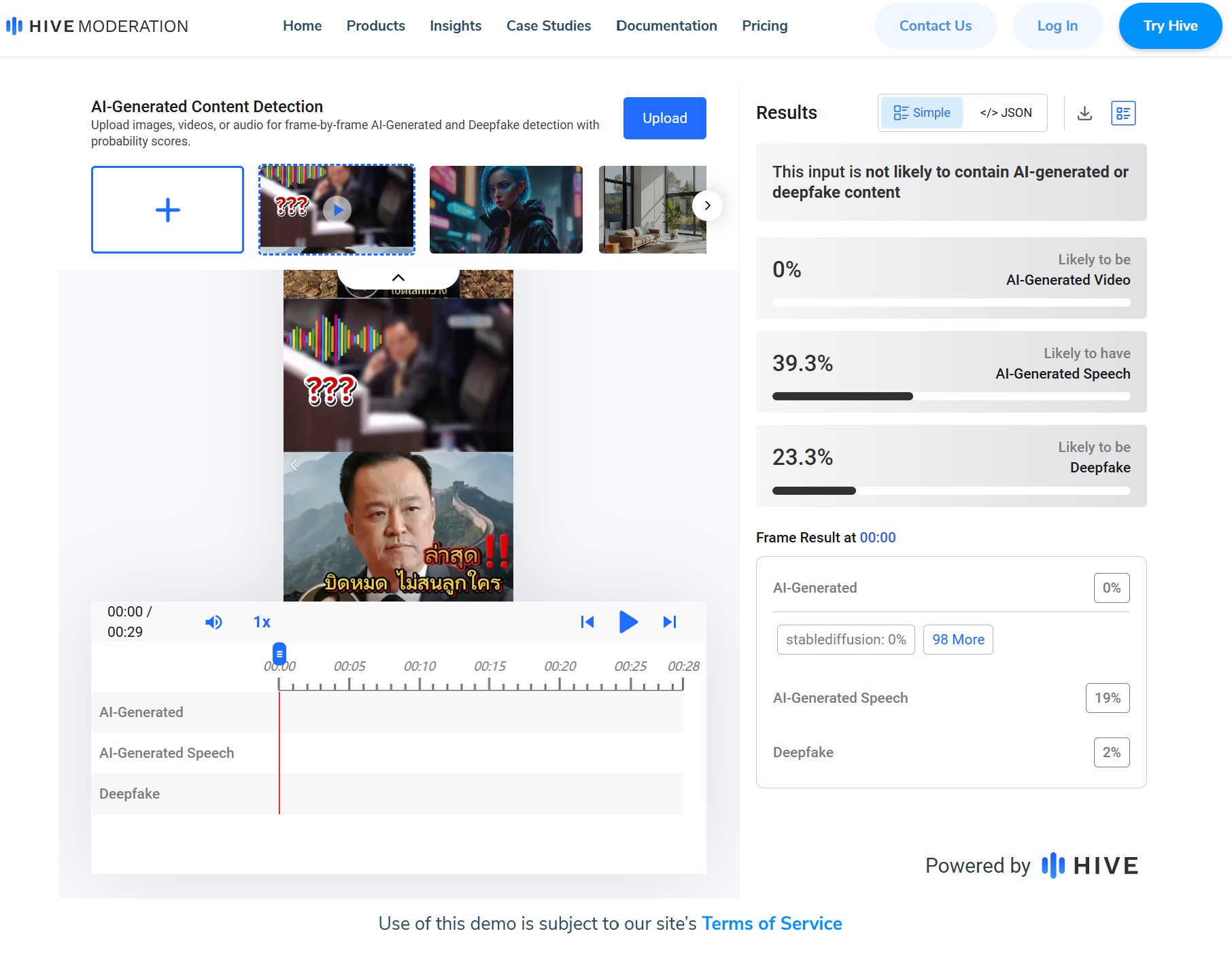Skip to the previous frame
The width and height of the screenshot is (1232, 957).
[x=587, y=622]
